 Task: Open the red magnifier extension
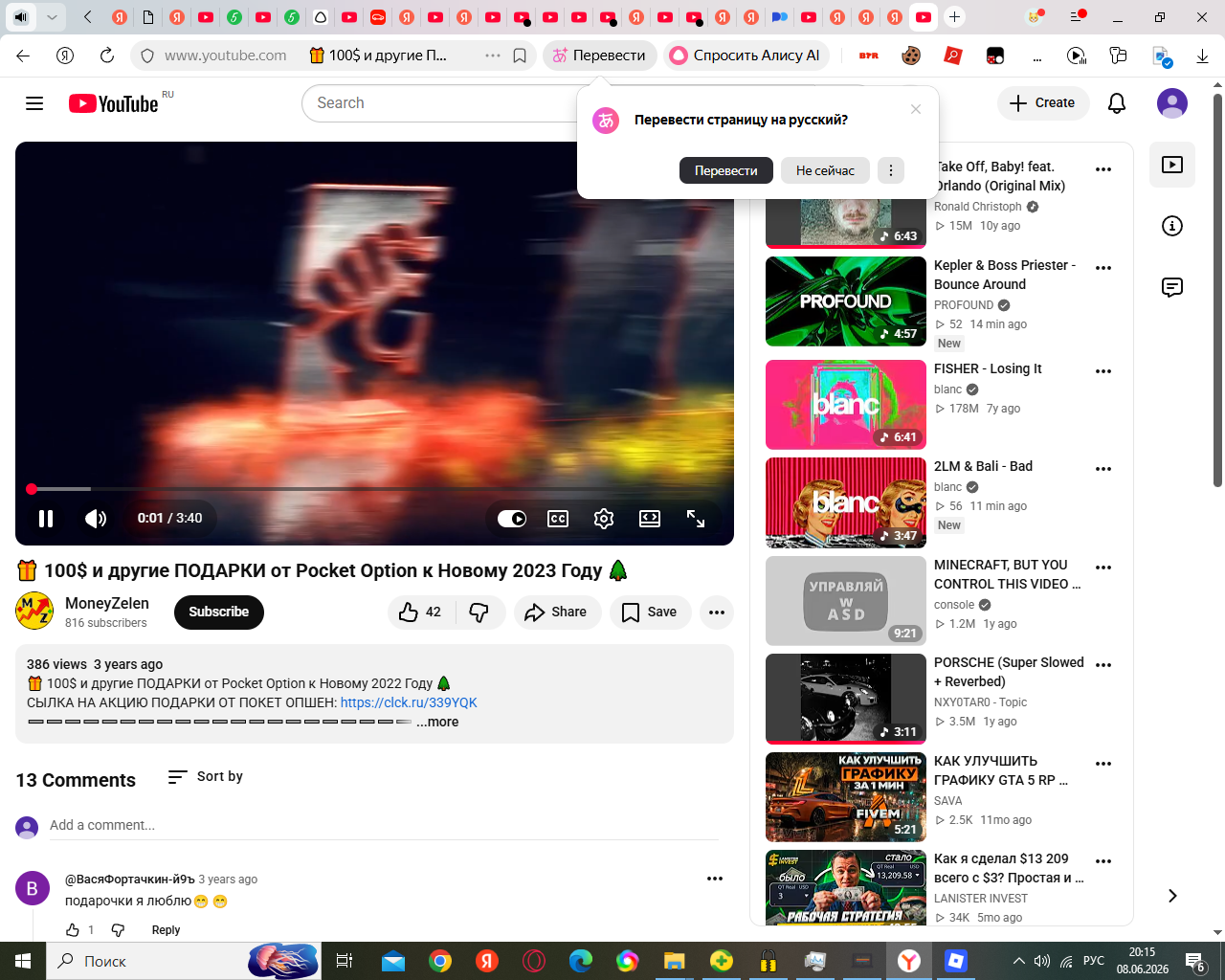click(x=953, y=56)
